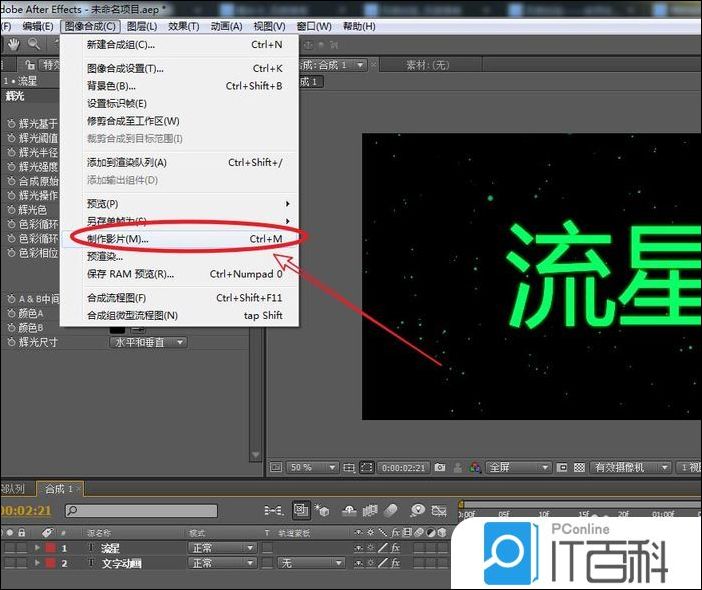Toggle the 辉光尺寸 stopwatch

(11, 342)
